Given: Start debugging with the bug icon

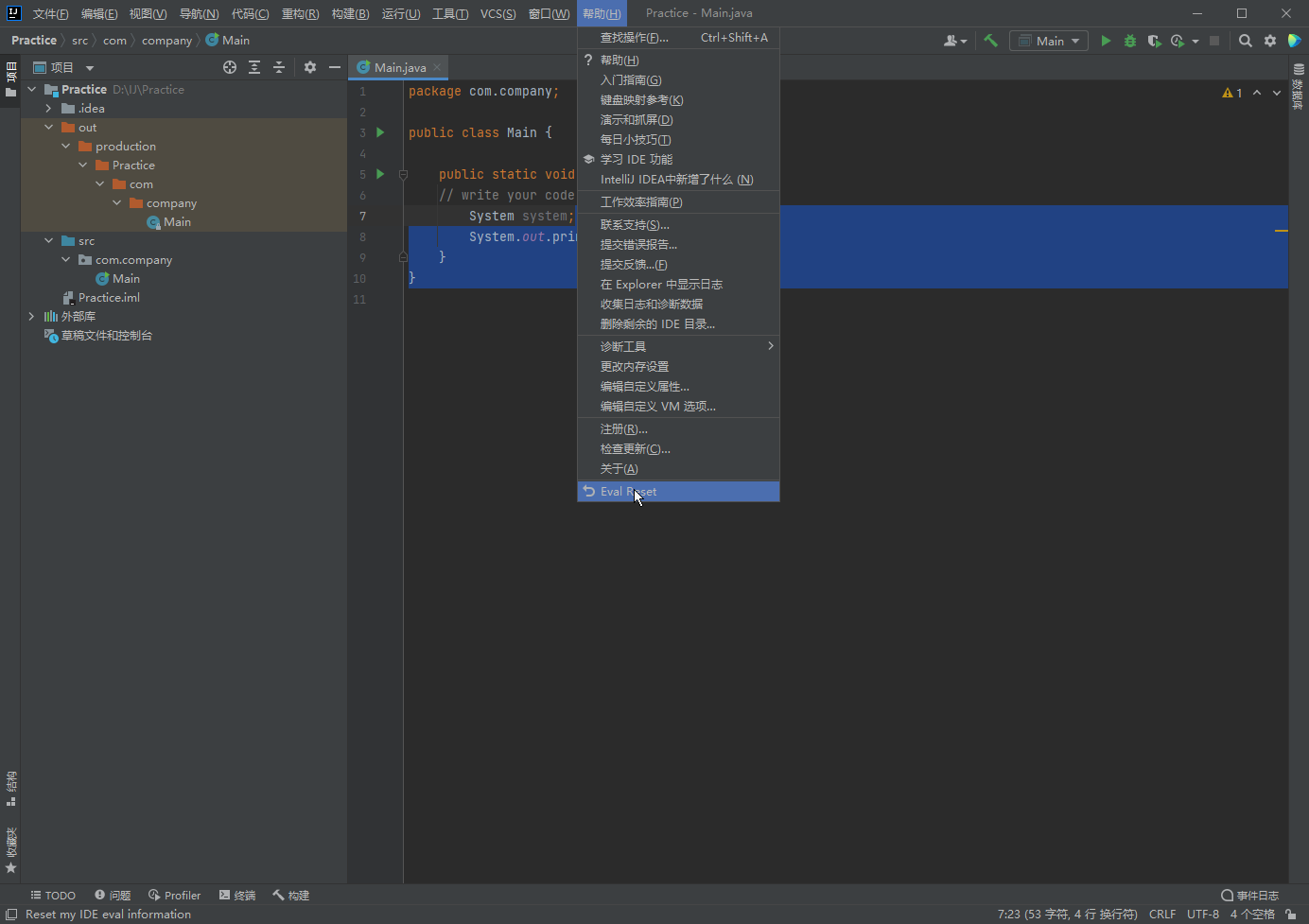Looking at the screenshot, I should 1129,41.
